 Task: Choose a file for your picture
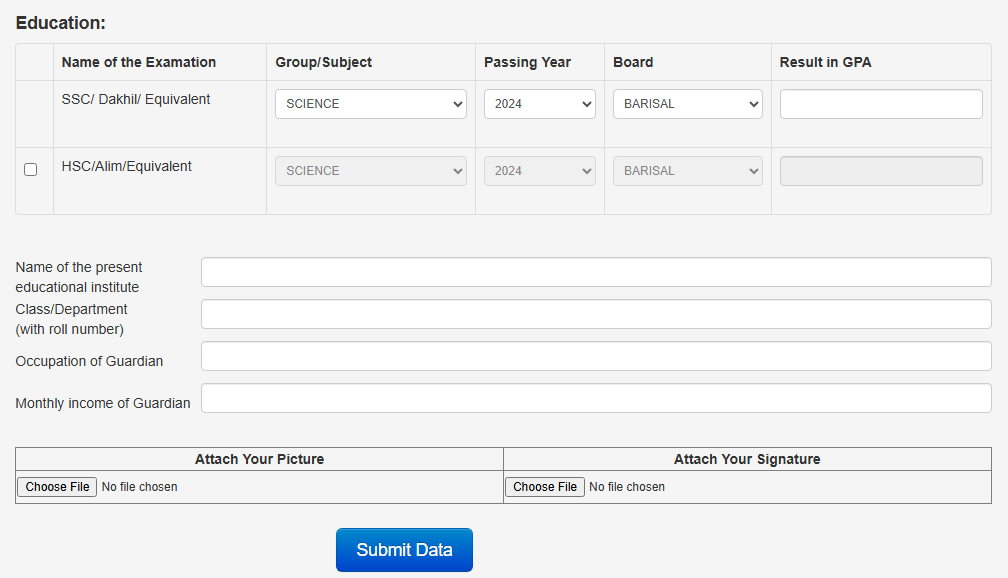[x=57, y=487]
